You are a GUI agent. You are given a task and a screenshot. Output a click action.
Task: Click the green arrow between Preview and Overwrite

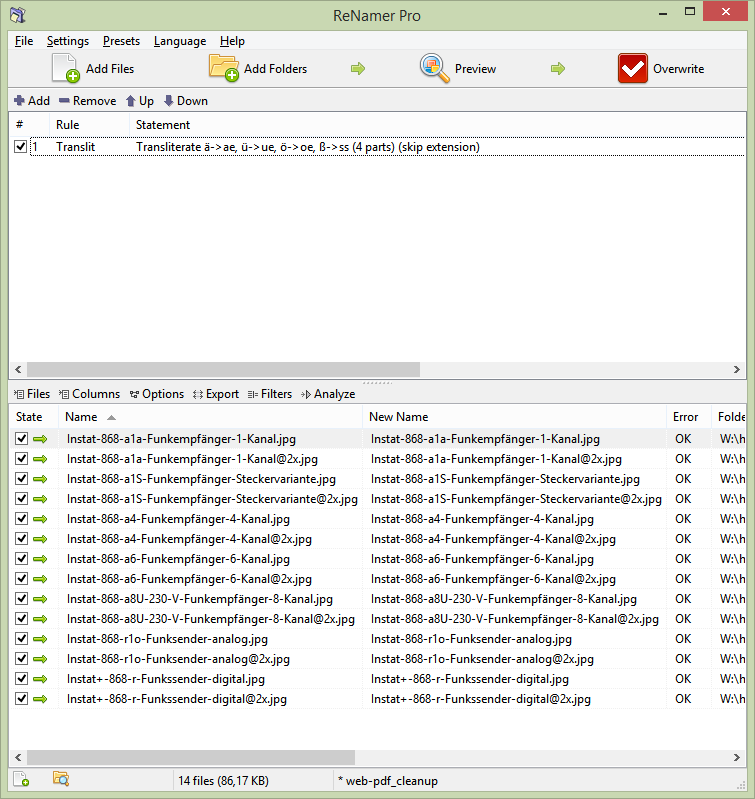[558, 68]
